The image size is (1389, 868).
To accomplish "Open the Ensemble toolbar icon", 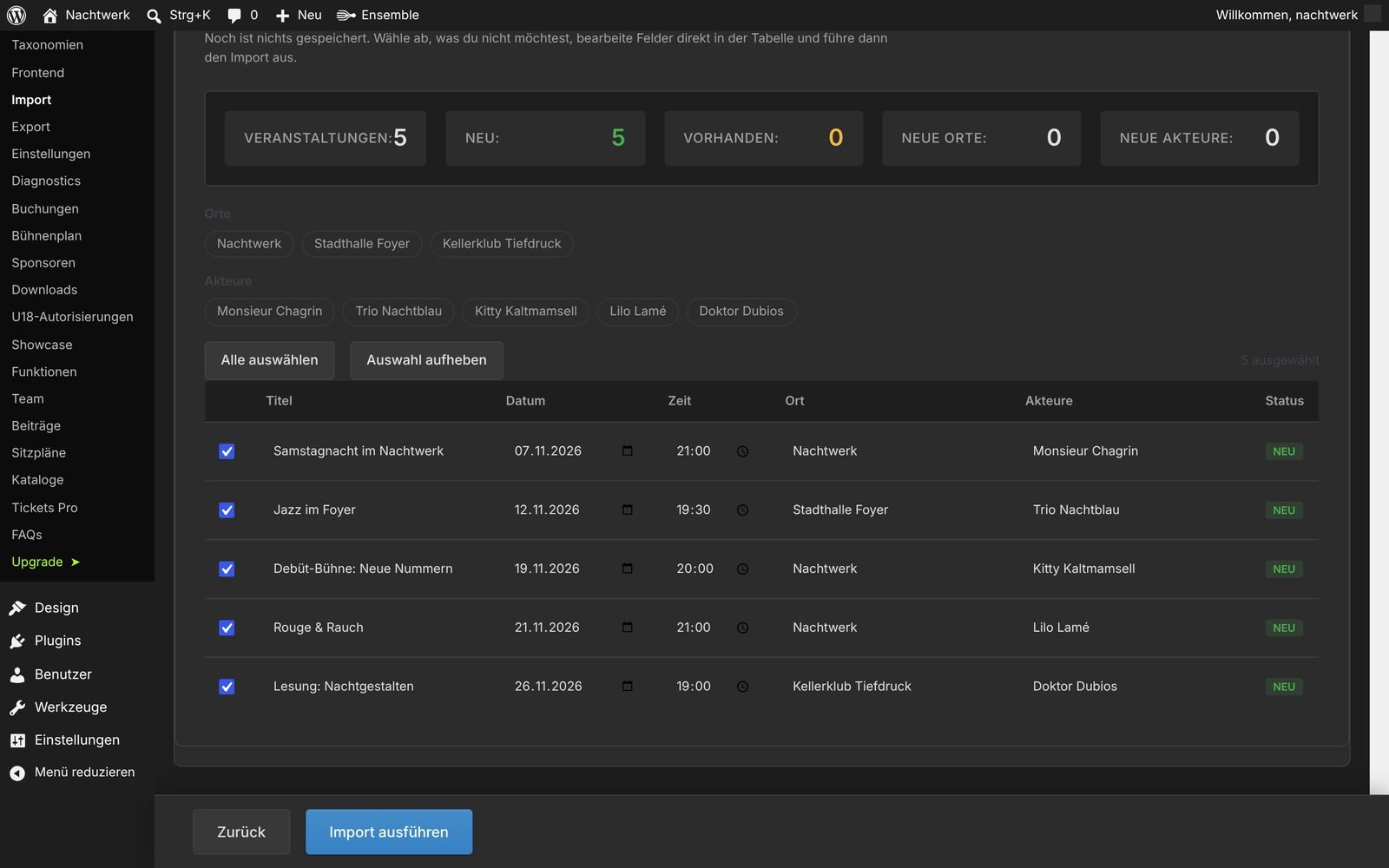I will 346,15.
